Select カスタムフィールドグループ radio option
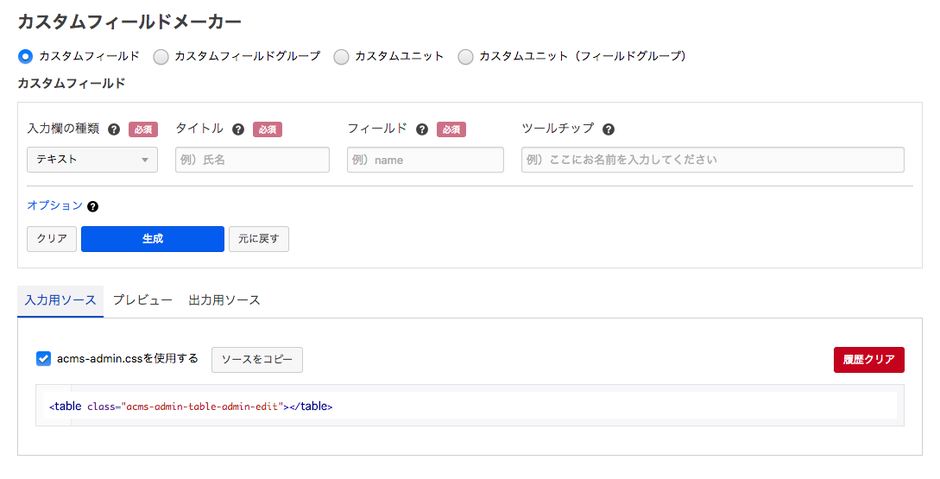Screen dimensions: 940x479 pos(161,57)
